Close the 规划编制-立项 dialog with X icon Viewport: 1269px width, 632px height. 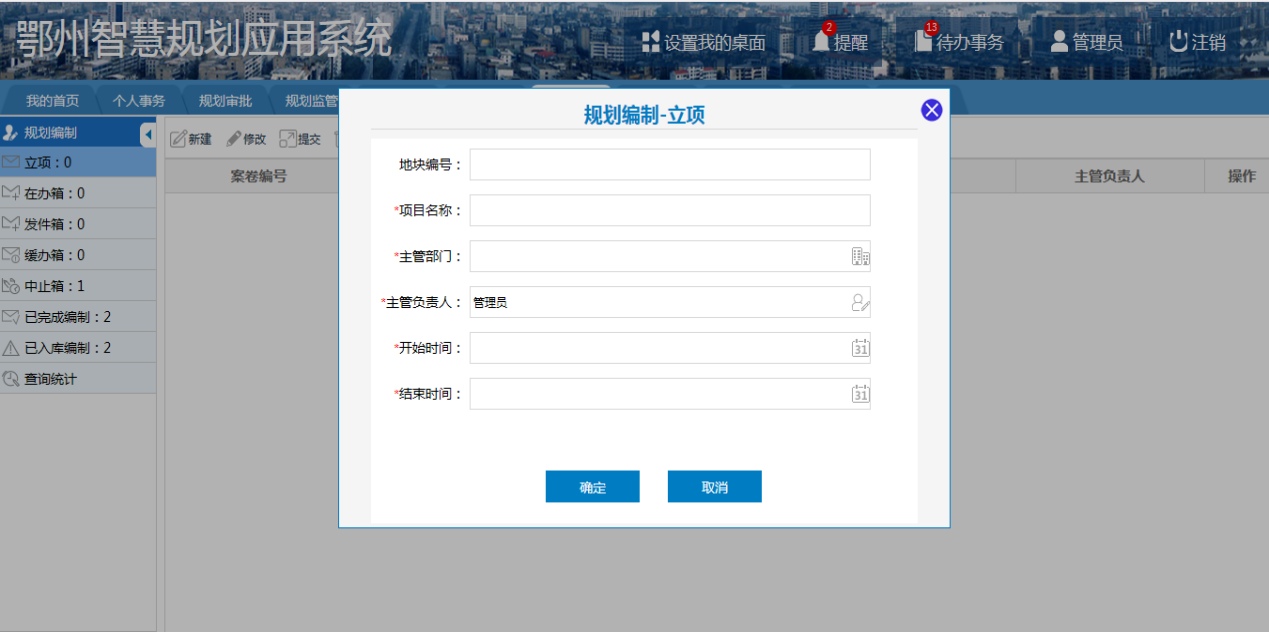point(931,110)
